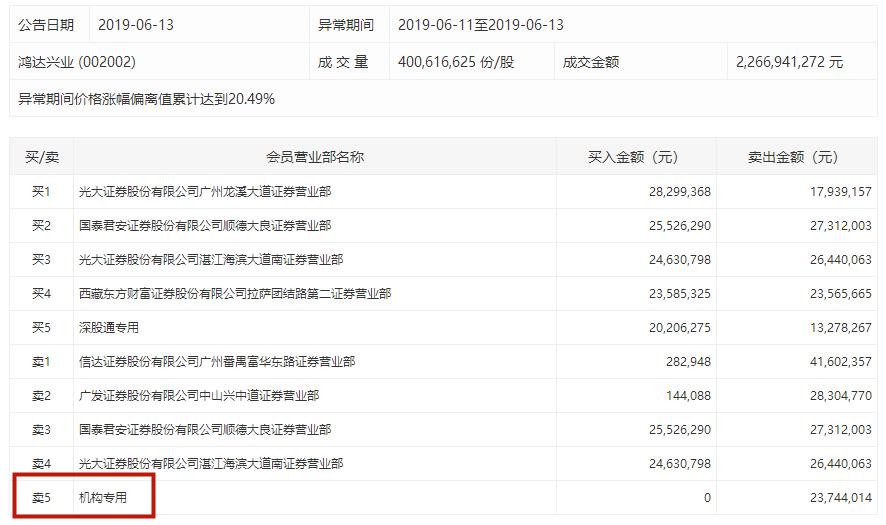This screenshot has width=886, height=525.
Task: Click 国泰君安顺德大良 branch in 卖3 row
Action: [205, 429]
